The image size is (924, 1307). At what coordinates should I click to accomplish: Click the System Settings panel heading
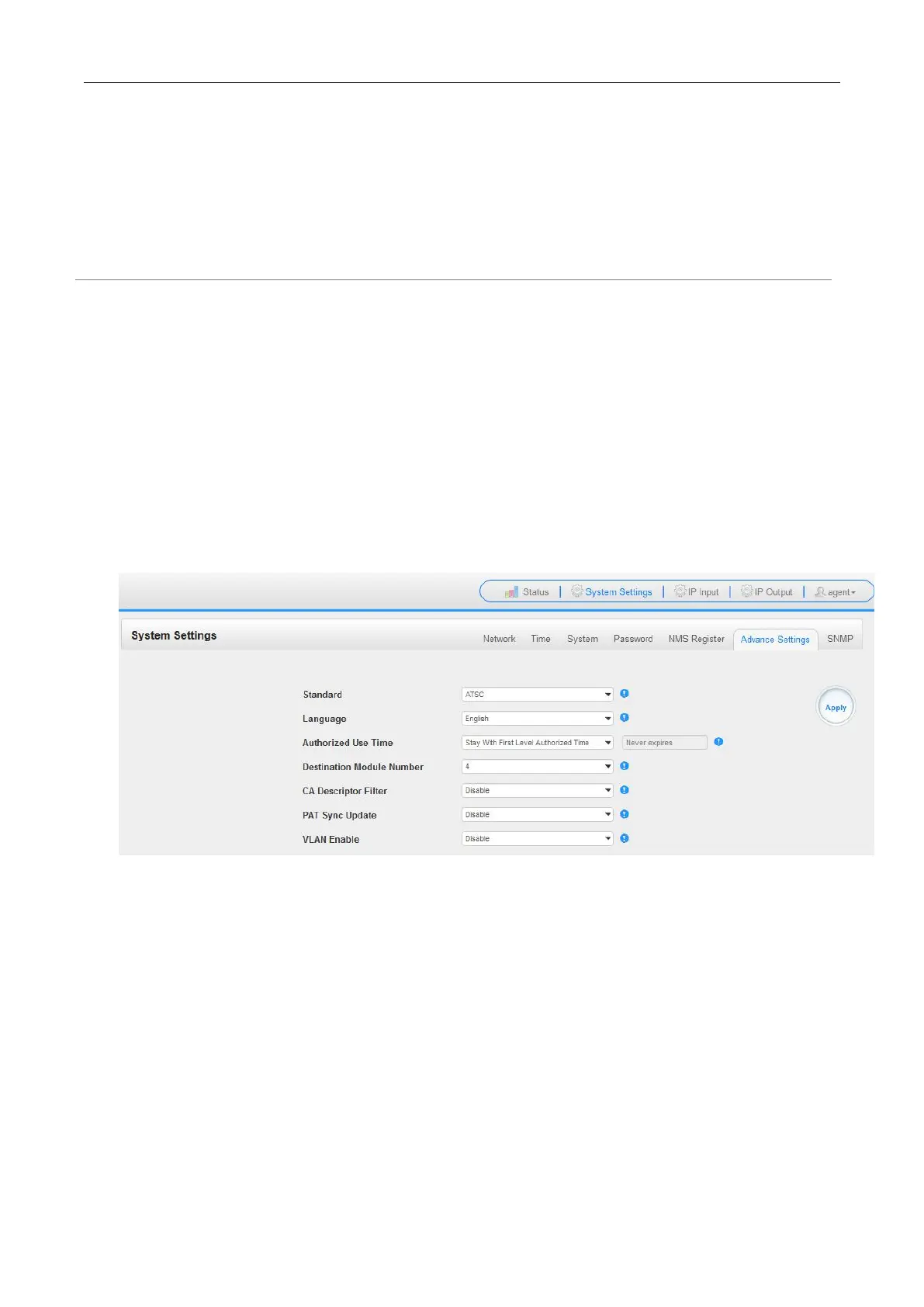pyautogui.click(x=174, y=636)
